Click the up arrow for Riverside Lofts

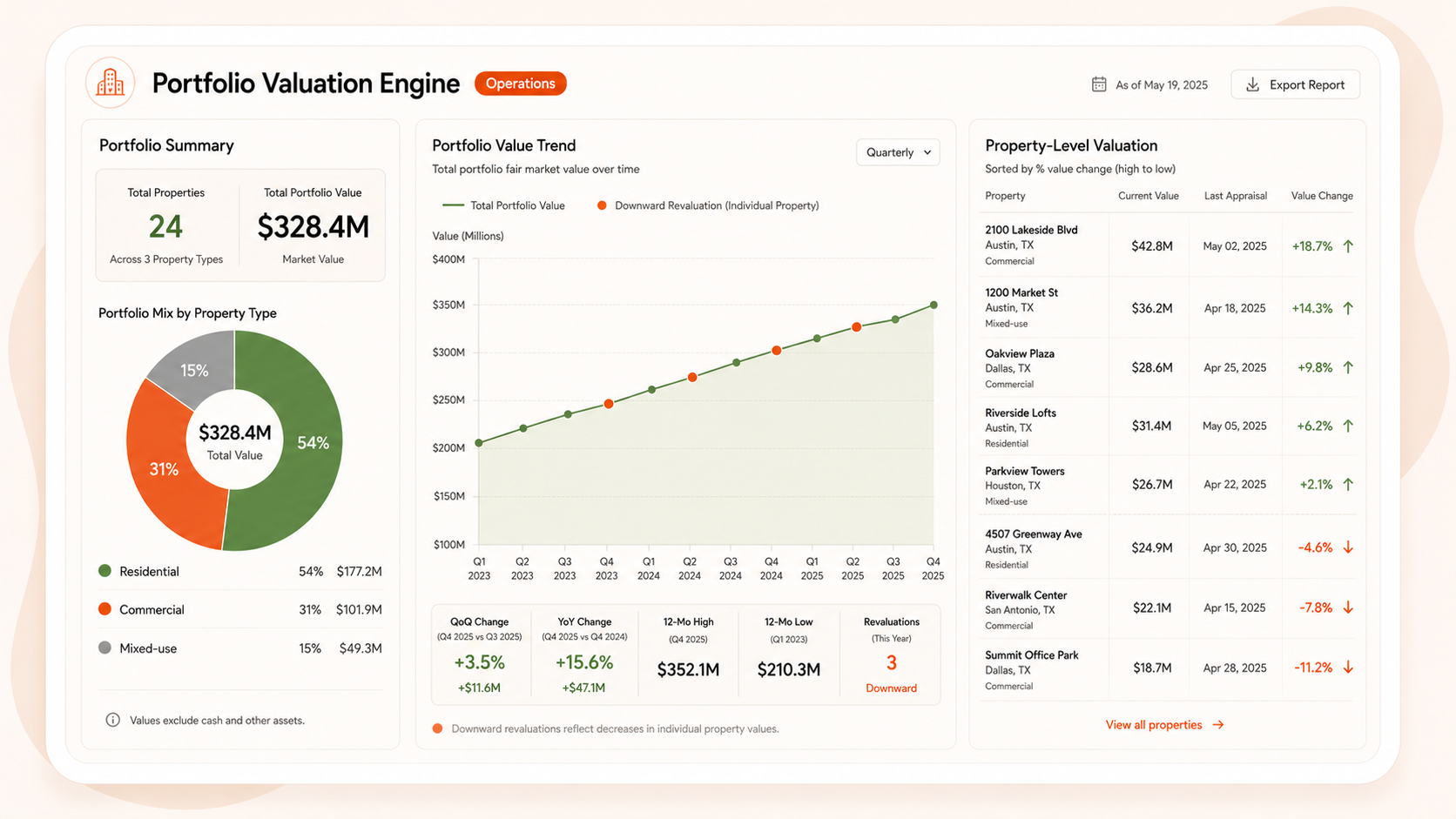pyautogui.click(x=1348, y=426)
